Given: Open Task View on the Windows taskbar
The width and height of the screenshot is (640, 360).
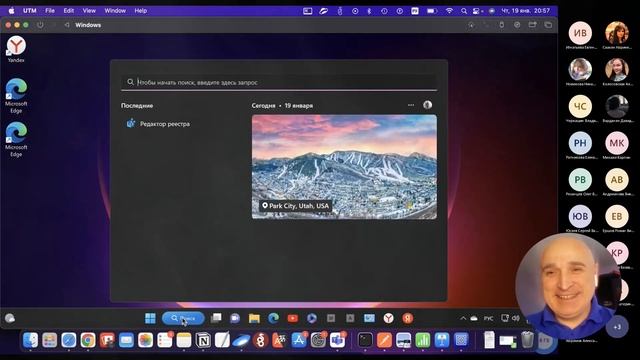Looking at the screenshot, I should [216, 318].
